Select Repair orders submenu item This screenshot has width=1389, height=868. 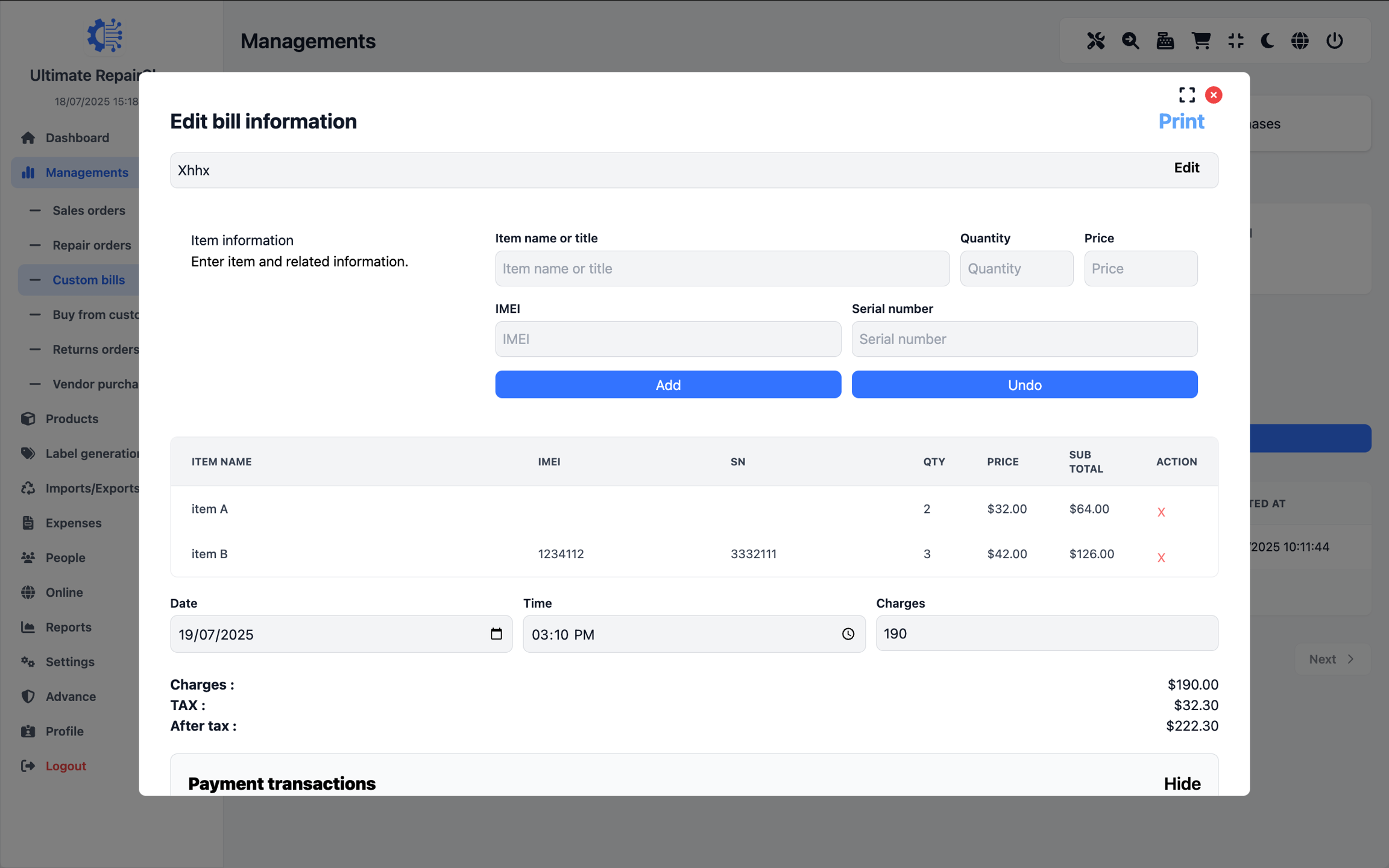coord(92,245)
